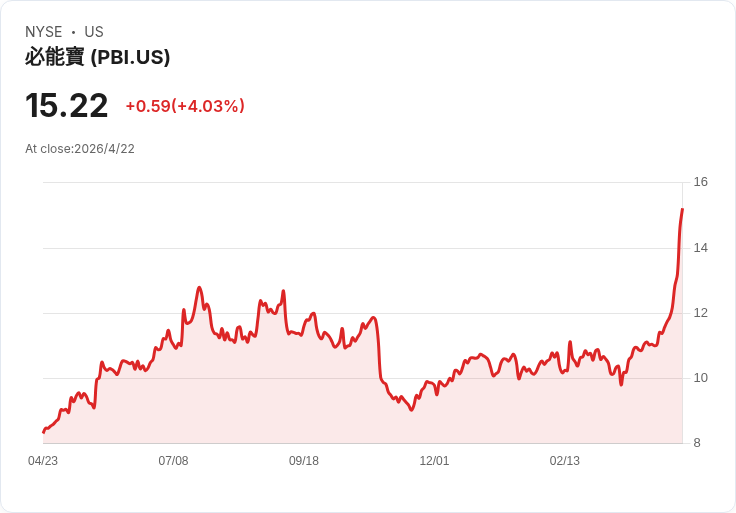
Task: Click the 10 y-axis price label
Action: (700, 378)
